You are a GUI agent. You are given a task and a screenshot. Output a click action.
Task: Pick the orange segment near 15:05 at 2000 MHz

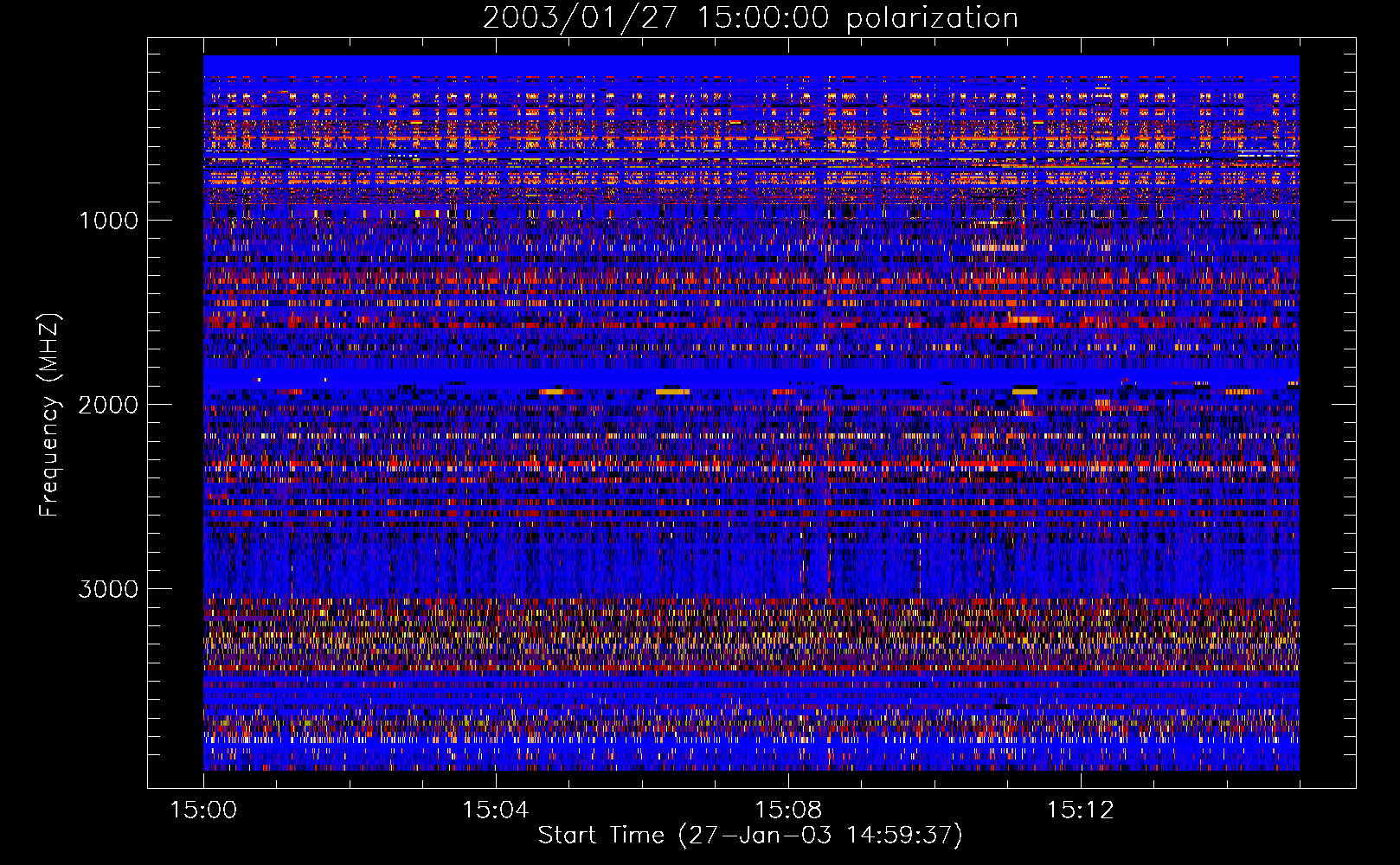pos(556,392)
